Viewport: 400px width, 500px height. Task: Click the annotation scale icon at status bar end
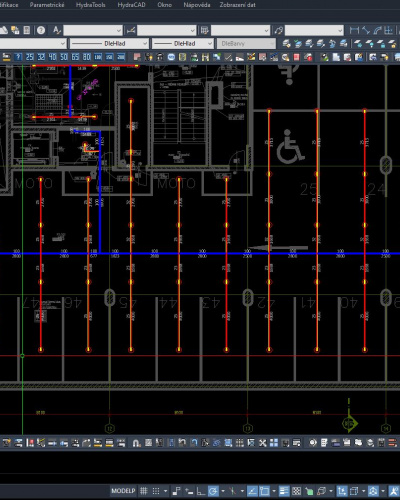point(394,491)
